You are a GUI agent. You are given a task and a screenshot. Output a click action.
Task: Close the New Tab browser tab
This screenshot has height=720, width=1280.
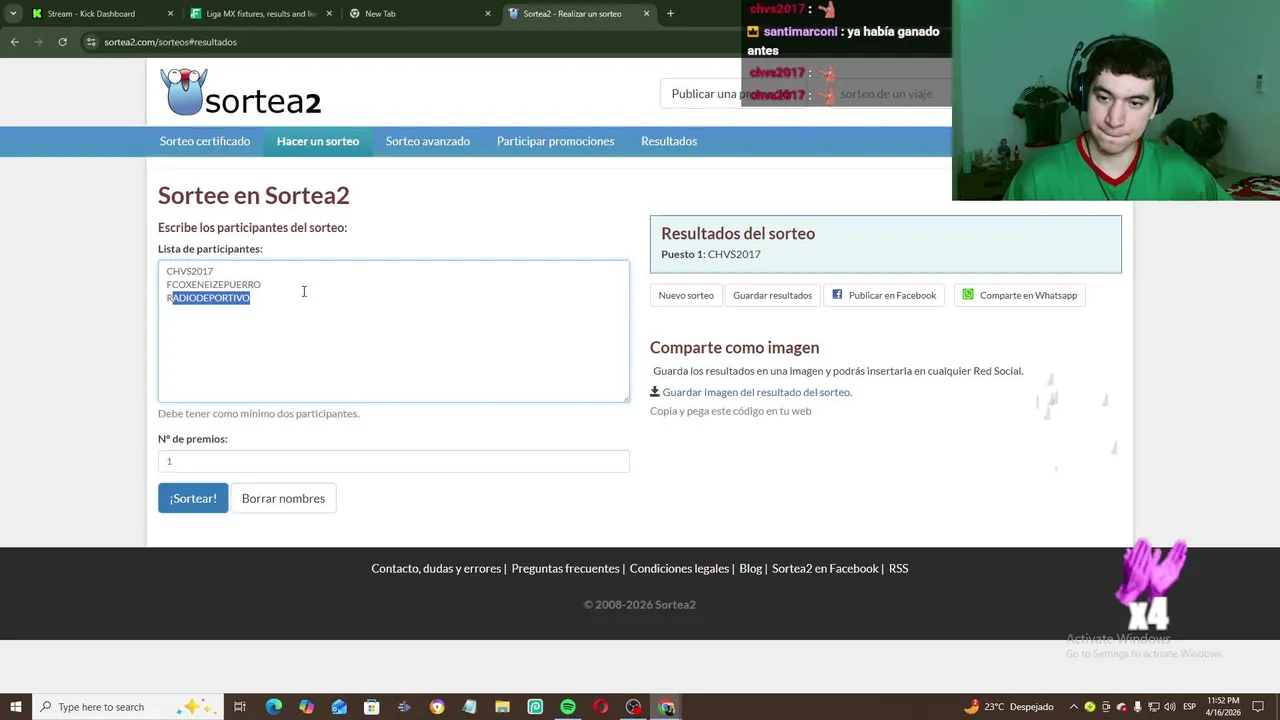click(x=488, y=14)
